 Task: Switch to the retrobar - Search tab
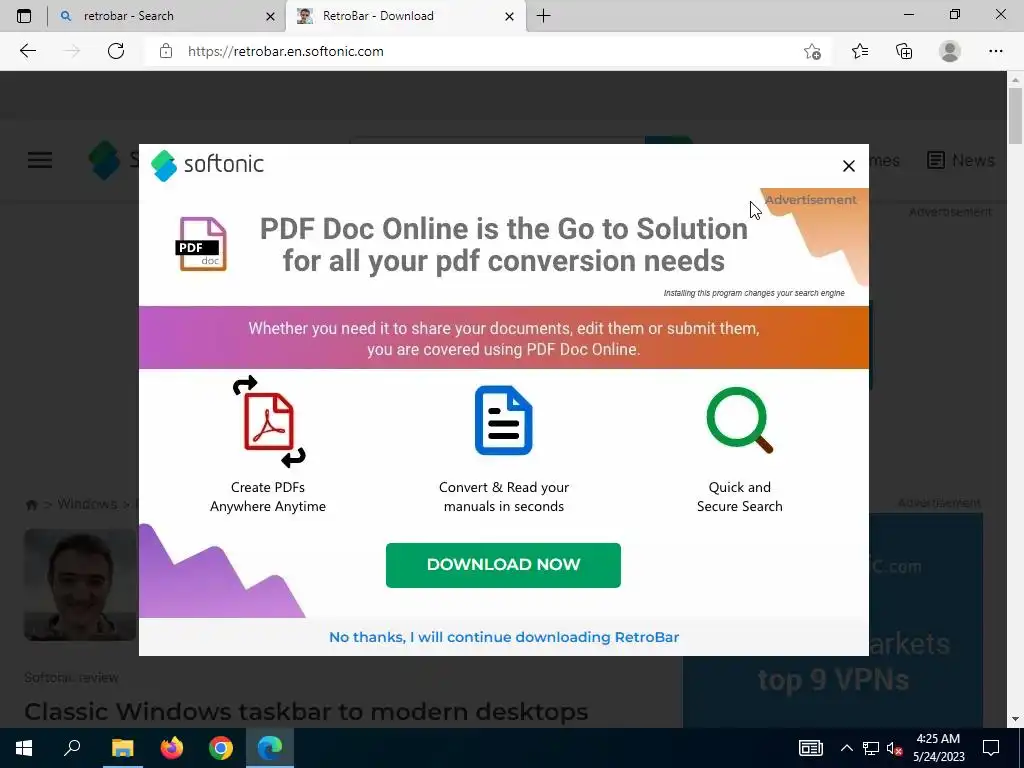pos(166,16)
